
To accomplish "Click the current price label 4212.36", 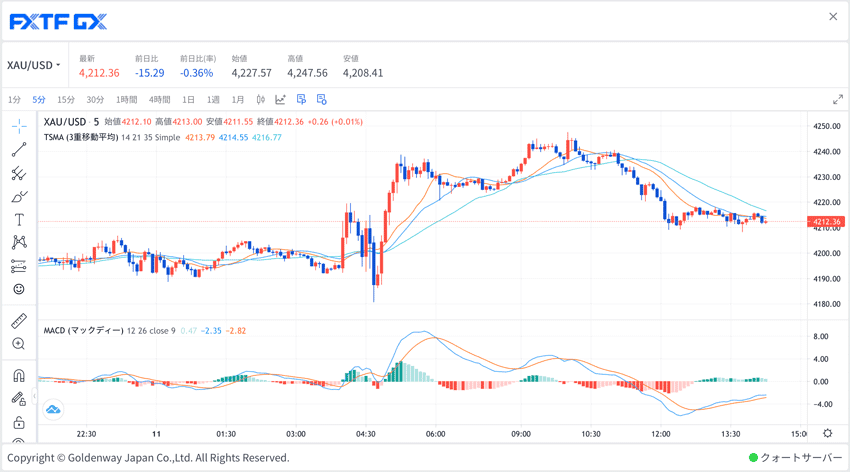I will pyautogui.click(x=826, y=222).
